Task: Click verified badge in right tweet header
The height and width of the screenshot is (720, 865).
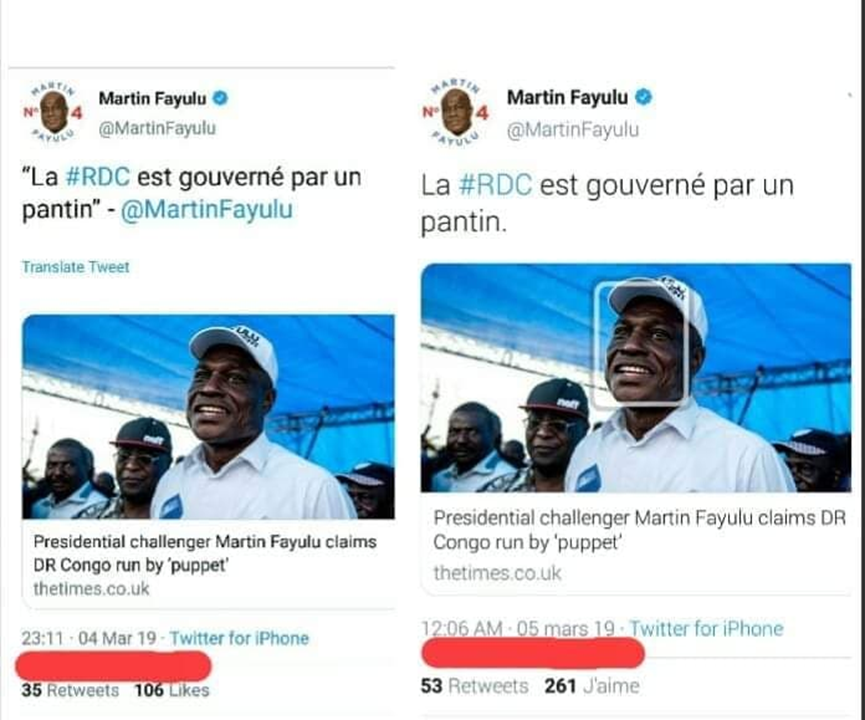Action: click(643, 97)
